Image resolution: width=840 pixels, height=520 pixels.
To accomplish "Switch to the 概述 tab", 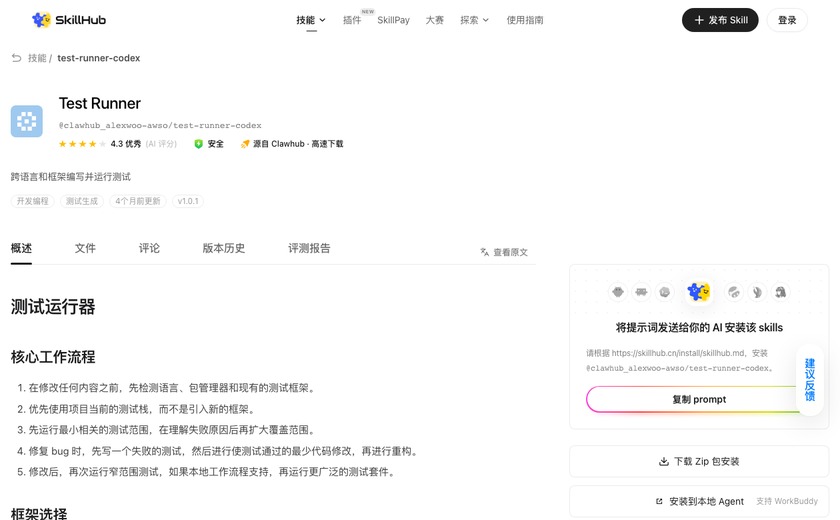I will 21,248.
